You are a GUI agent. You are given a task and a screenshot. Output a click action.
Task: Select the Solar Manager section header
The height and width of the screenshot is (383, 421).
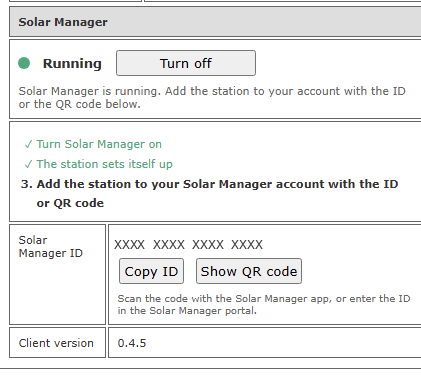pos(215,22)
